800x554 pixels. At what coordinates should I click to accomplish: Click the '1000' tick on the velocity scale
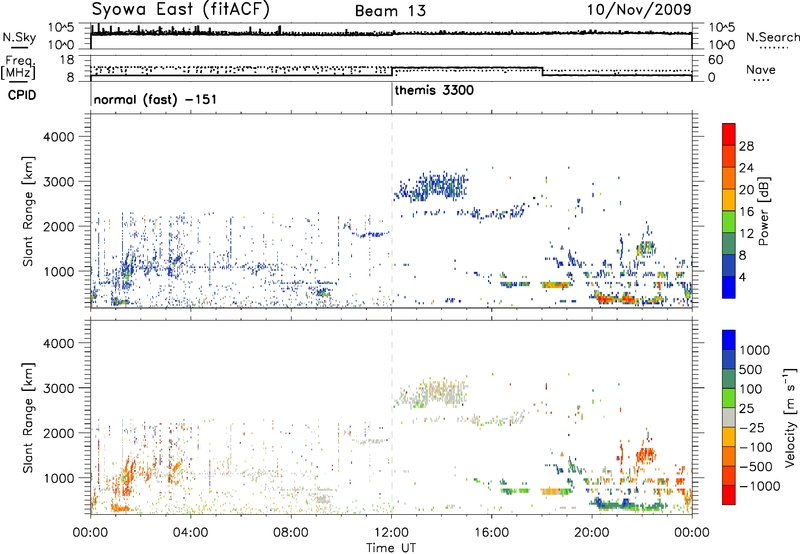[755, 350]
